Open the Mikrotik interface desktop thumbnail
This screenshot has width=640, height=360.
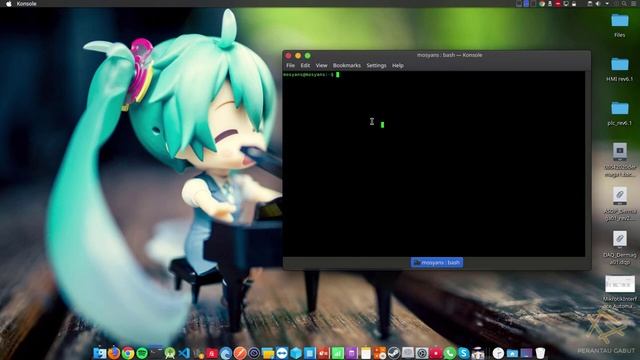click(620, 292)
